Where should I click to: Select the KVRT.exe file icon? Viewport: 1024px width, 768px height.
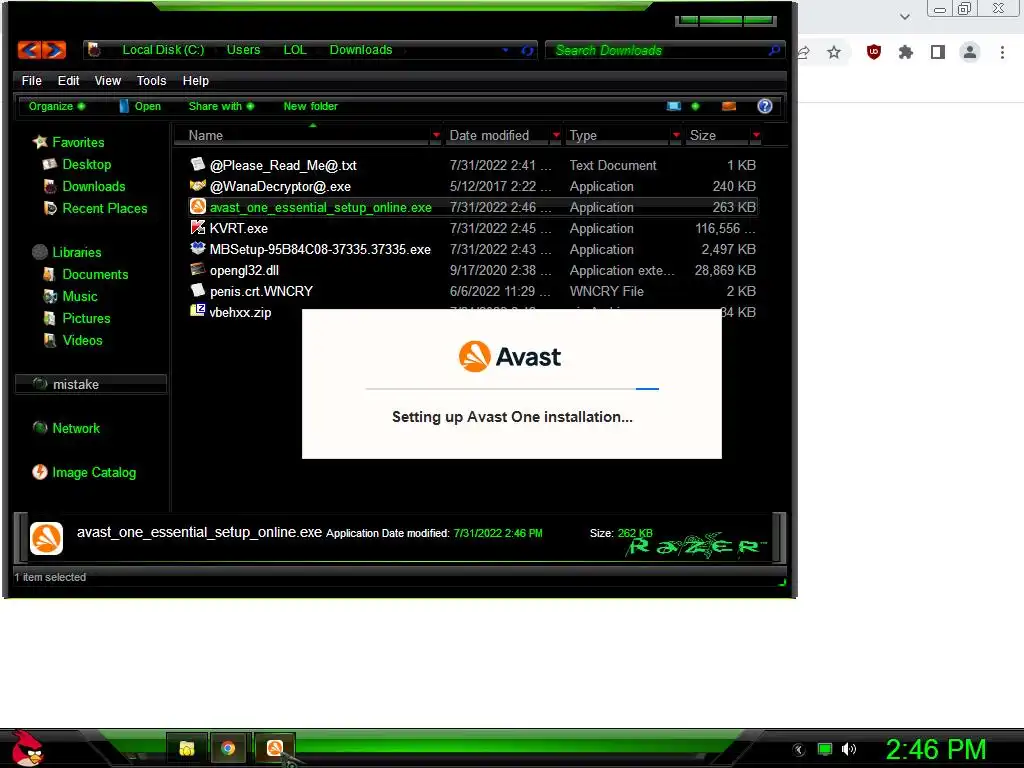(198, 228)
